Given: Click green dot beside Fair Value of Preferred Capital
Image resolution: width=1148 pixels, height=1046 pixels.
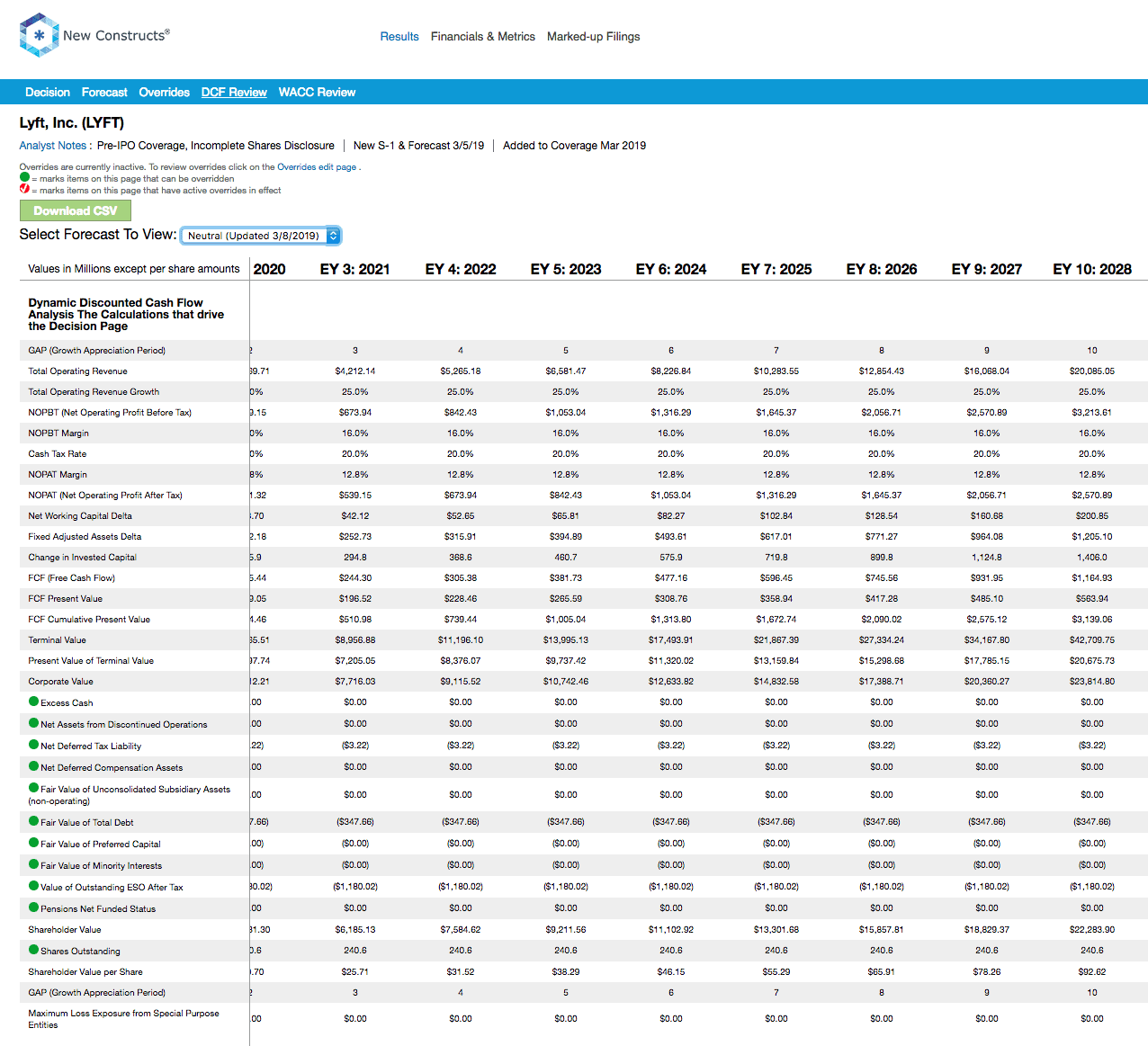Looking at the screenshot, I should click(34, 843).
